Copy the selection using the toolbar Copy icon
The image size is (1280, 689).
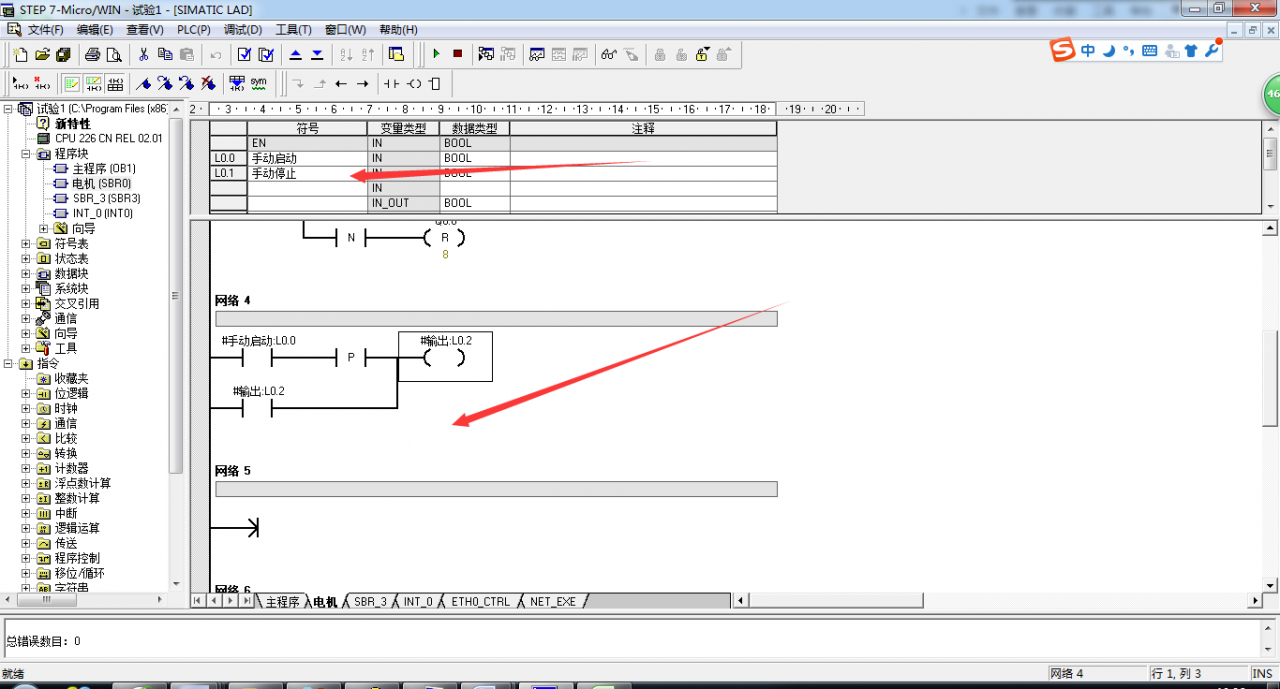165,54
